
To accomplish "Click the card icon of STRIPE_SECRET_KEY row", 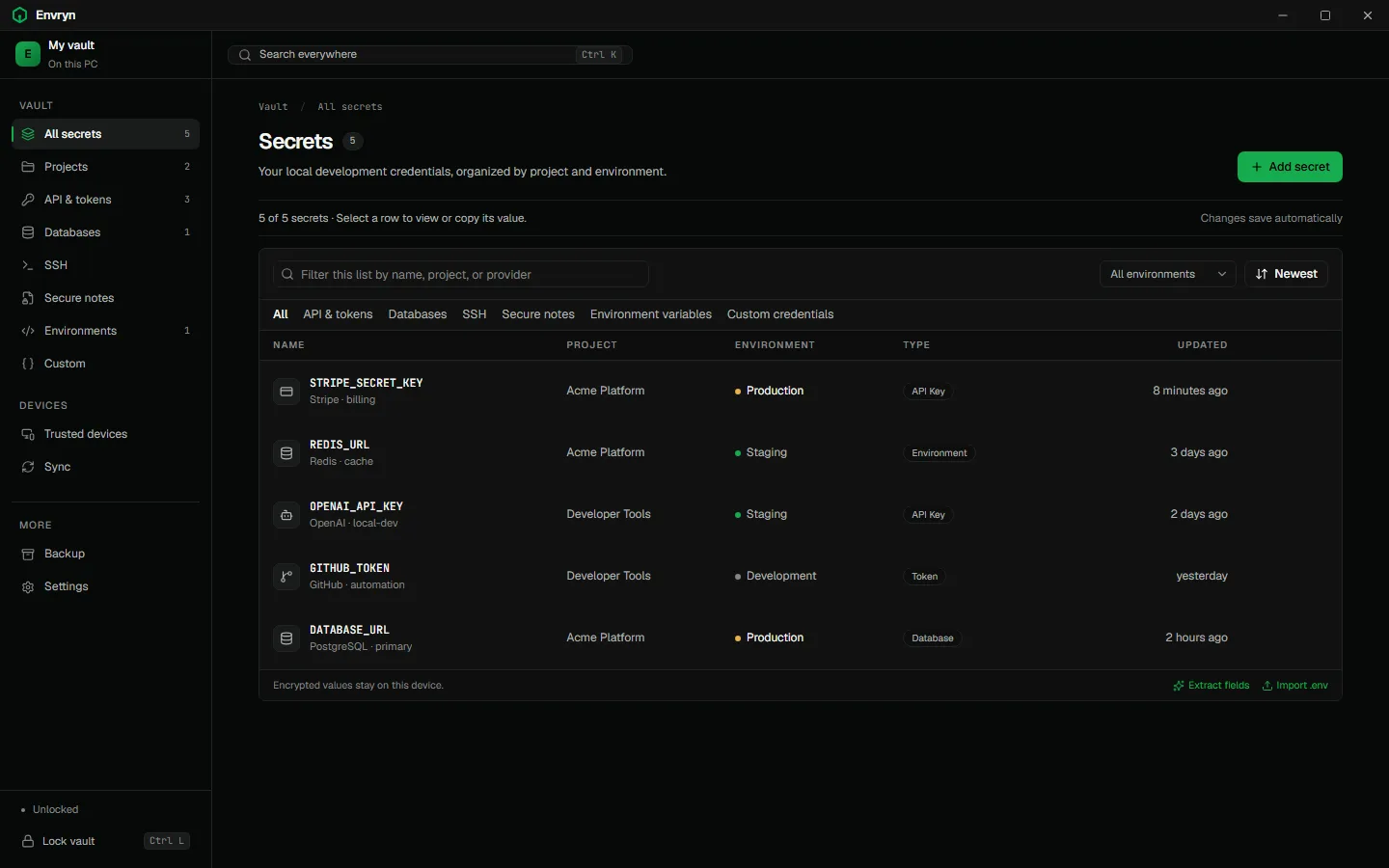I will pos(286,391).
